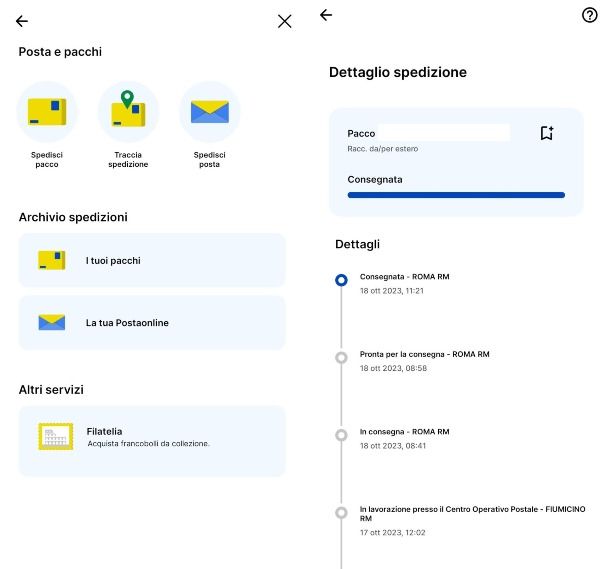Open the help question mark icon
This screenshot has height=569, width=610.
589,15
